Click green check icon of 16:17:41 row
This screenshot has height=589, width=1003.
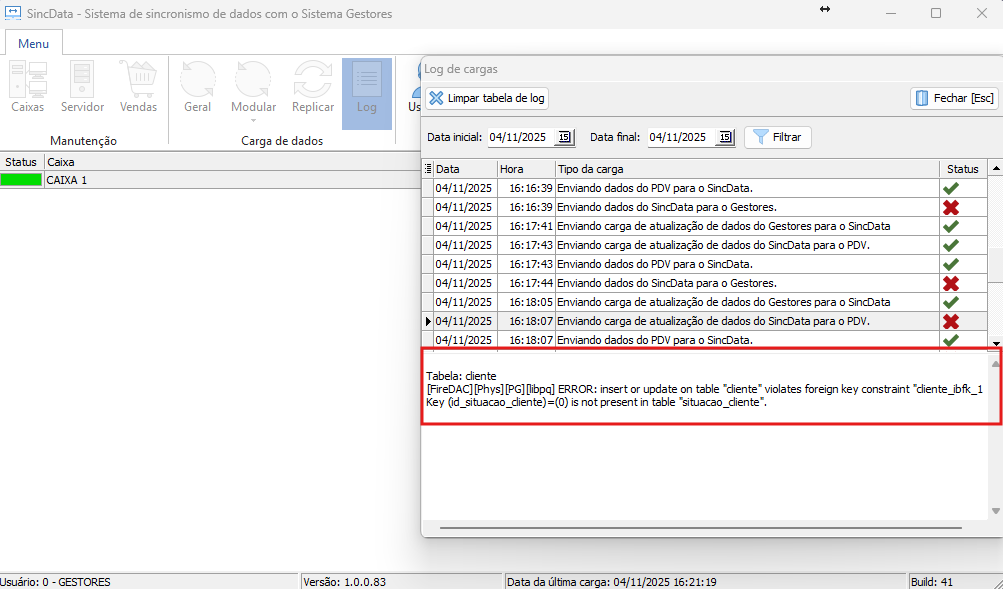(x=951, y=226)
